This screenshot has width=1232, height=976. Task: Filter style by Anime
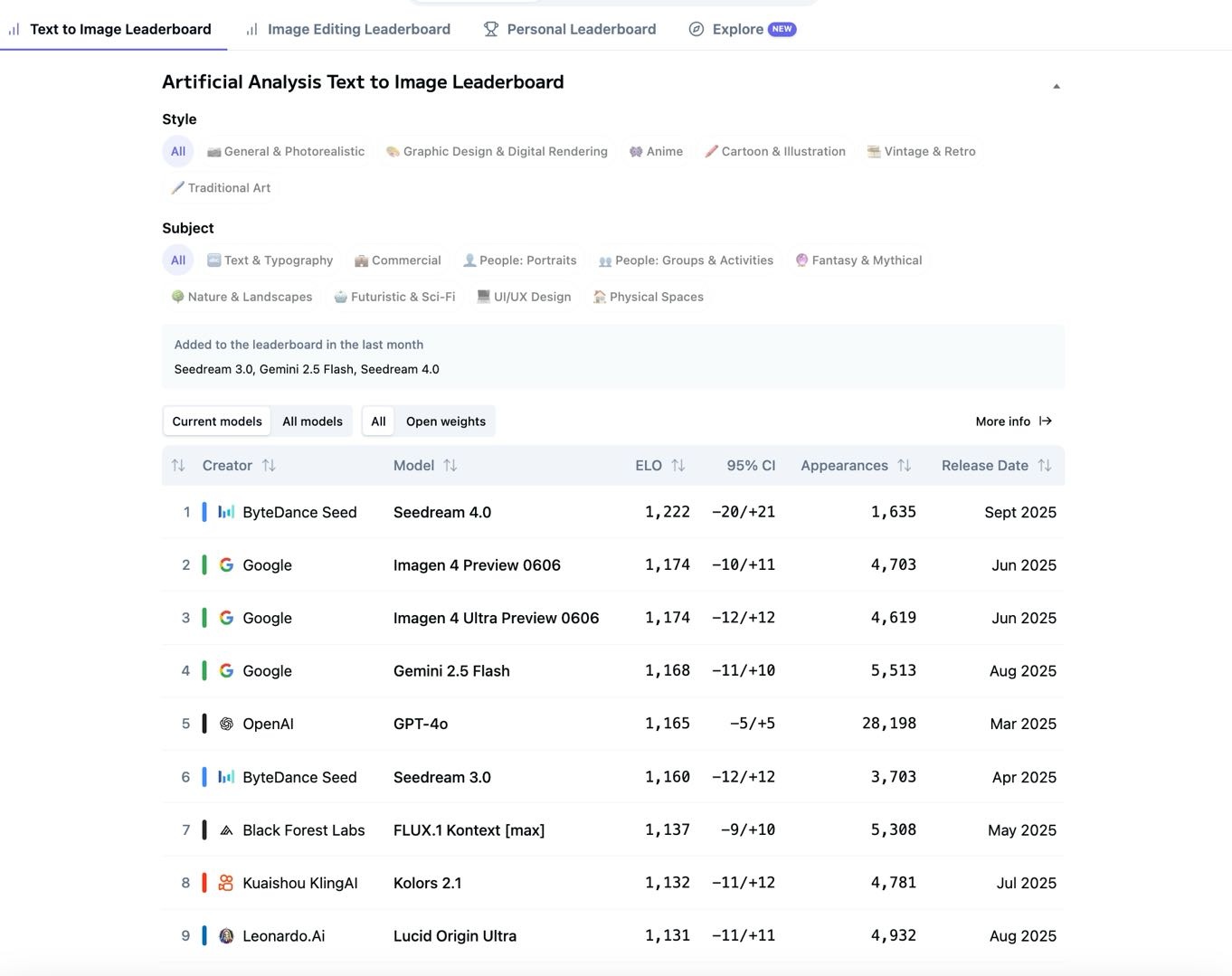(656, 151)
